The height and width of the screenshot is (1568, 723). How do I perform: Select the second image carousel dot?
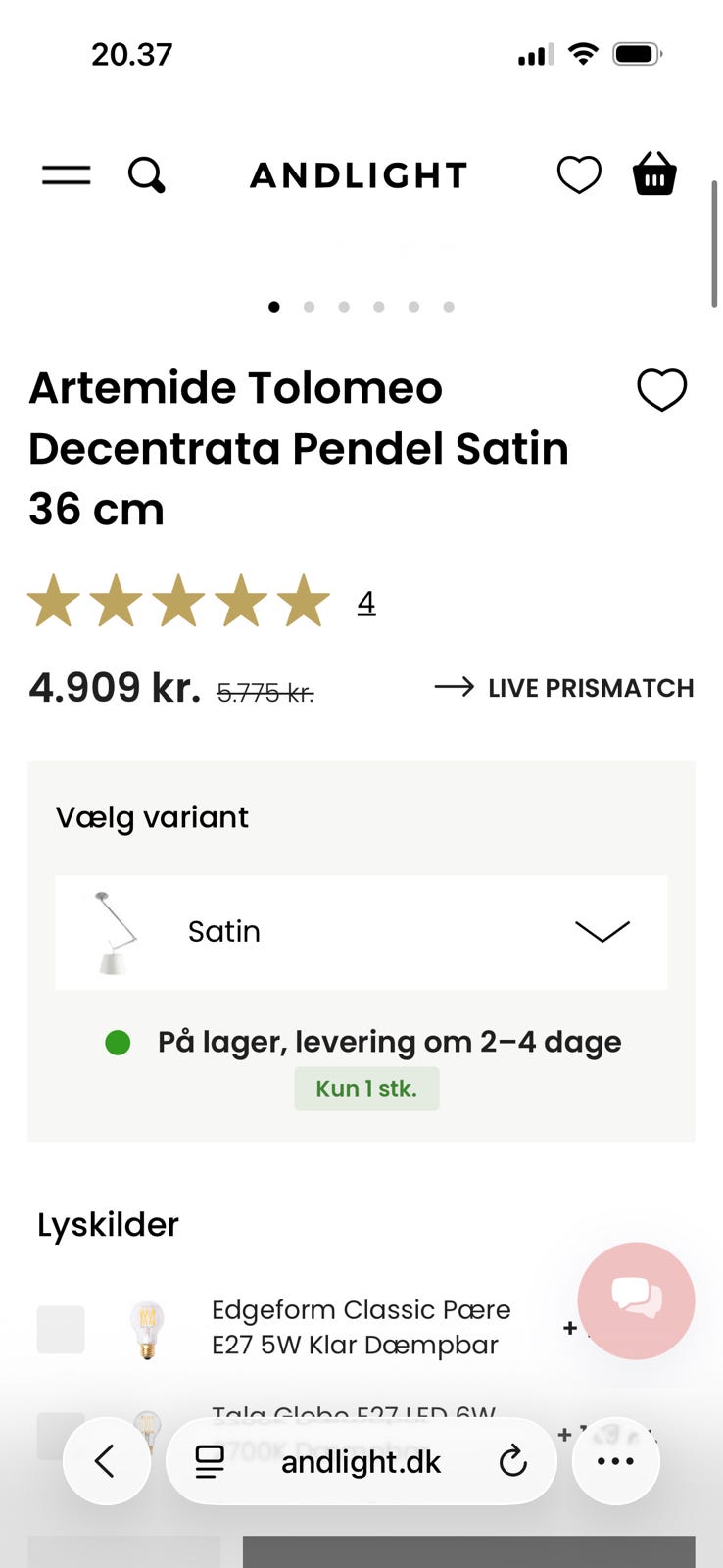tap(309, 307)
